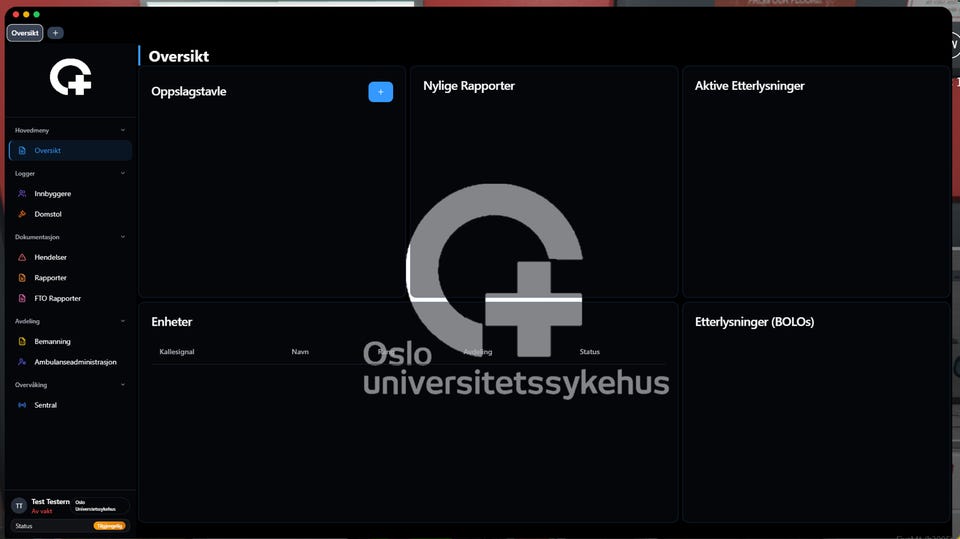Click the Oversikt page title
960x539 pixels.
click(179, 56)
